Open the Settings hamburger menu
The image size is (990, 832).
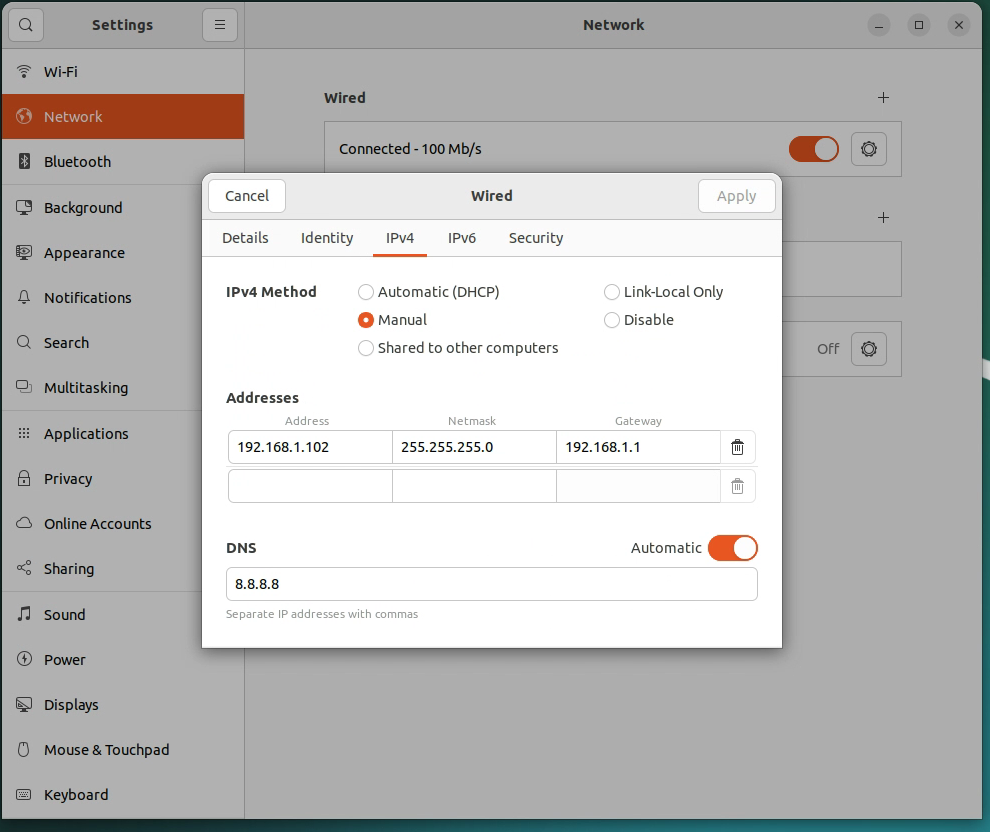(220, 24)
